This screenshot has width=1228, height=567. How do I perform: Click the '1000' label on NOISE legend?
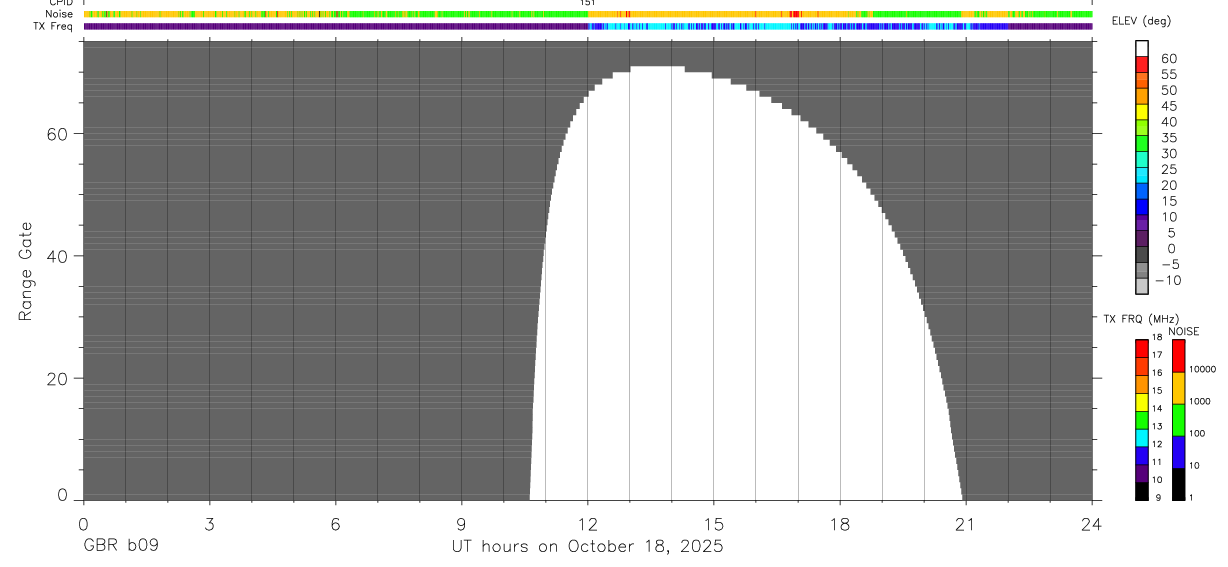[x=1200, y=401]
